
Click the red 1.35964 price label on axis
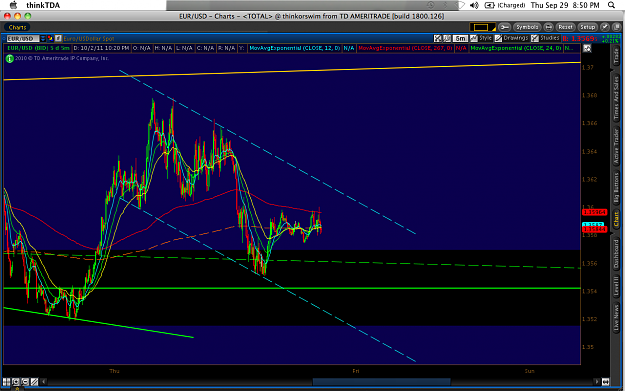tap(594, 212)
